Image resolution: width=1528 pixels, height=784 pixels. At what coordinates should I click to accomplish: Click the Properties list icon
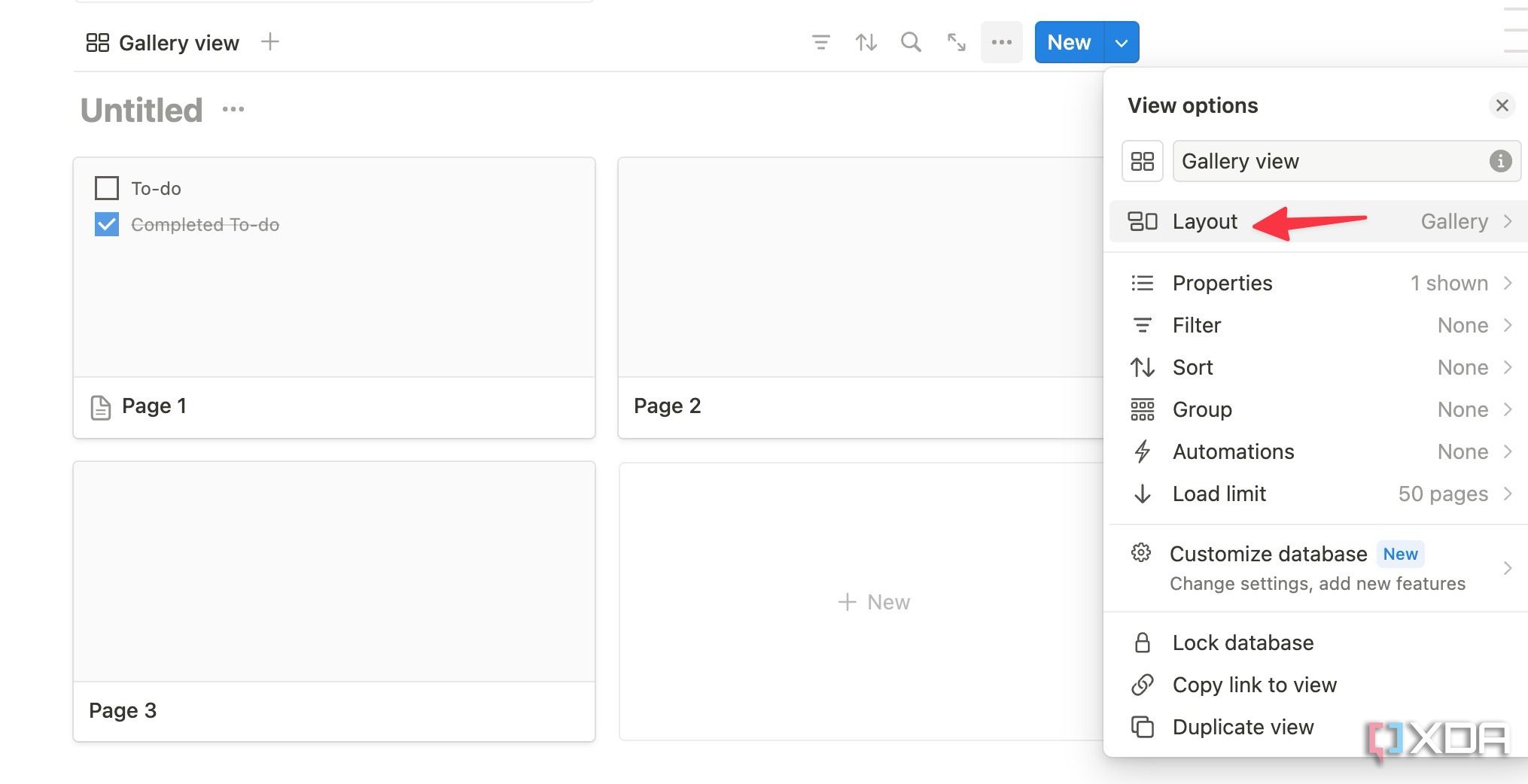pyautogui.click(x=1143, y=283)
